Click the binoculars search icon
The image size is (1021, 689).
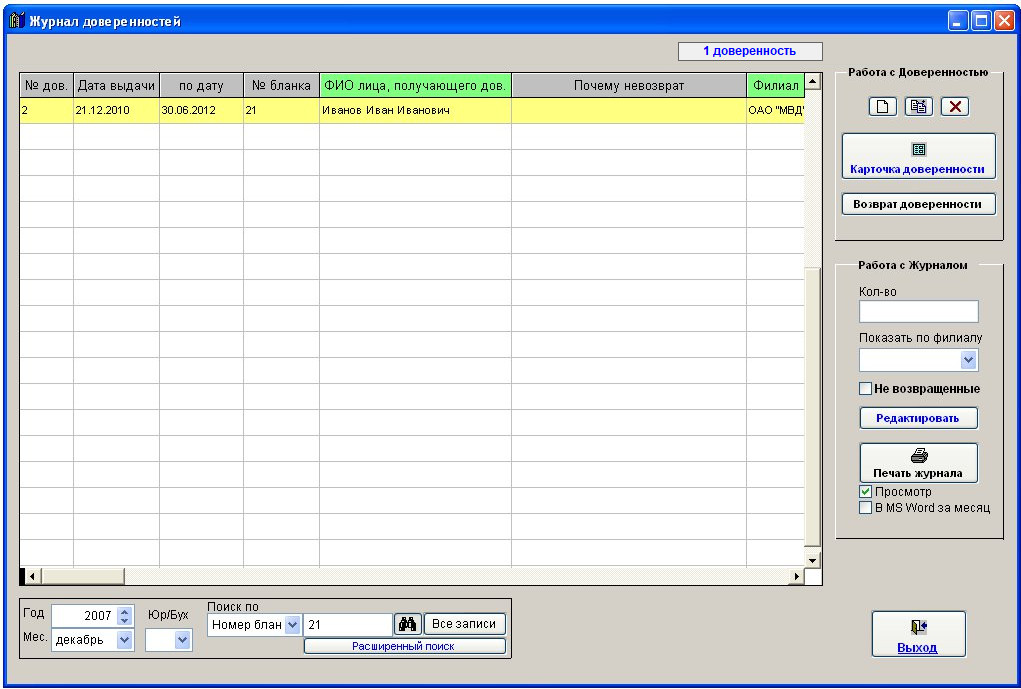[x=408, y=624]
